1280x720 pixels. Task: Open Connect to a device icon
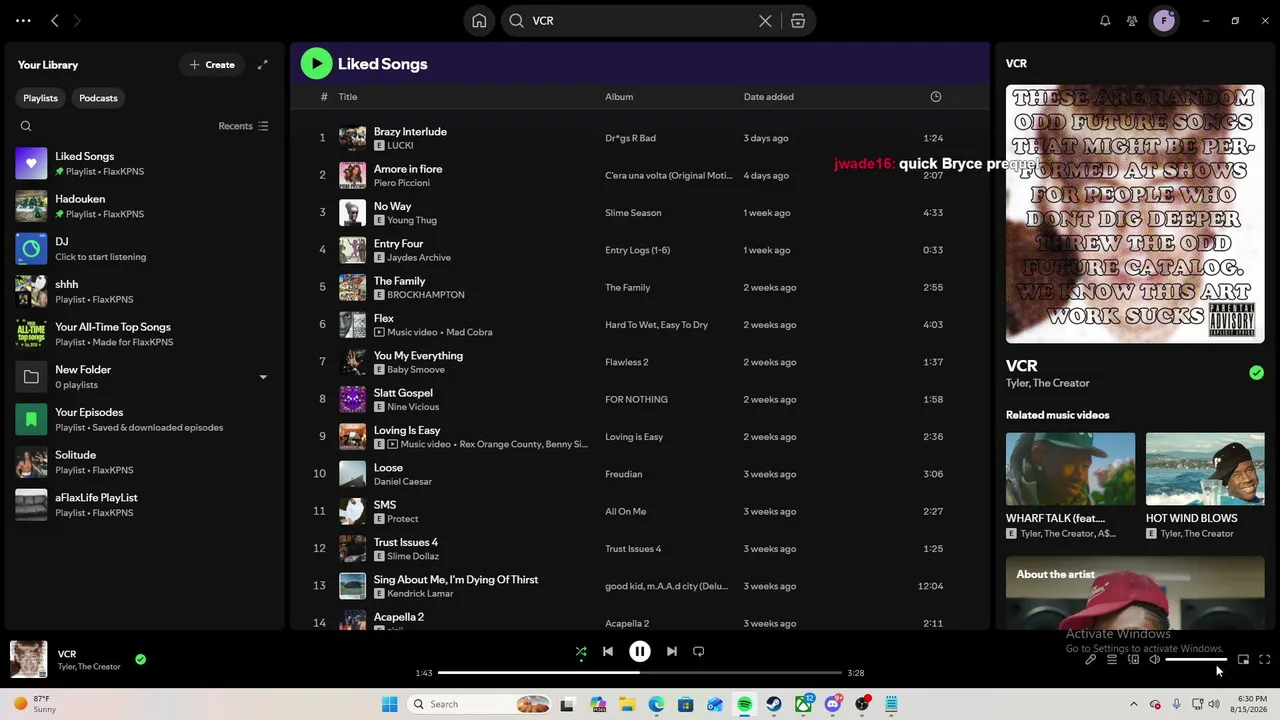click(1133, 660)
